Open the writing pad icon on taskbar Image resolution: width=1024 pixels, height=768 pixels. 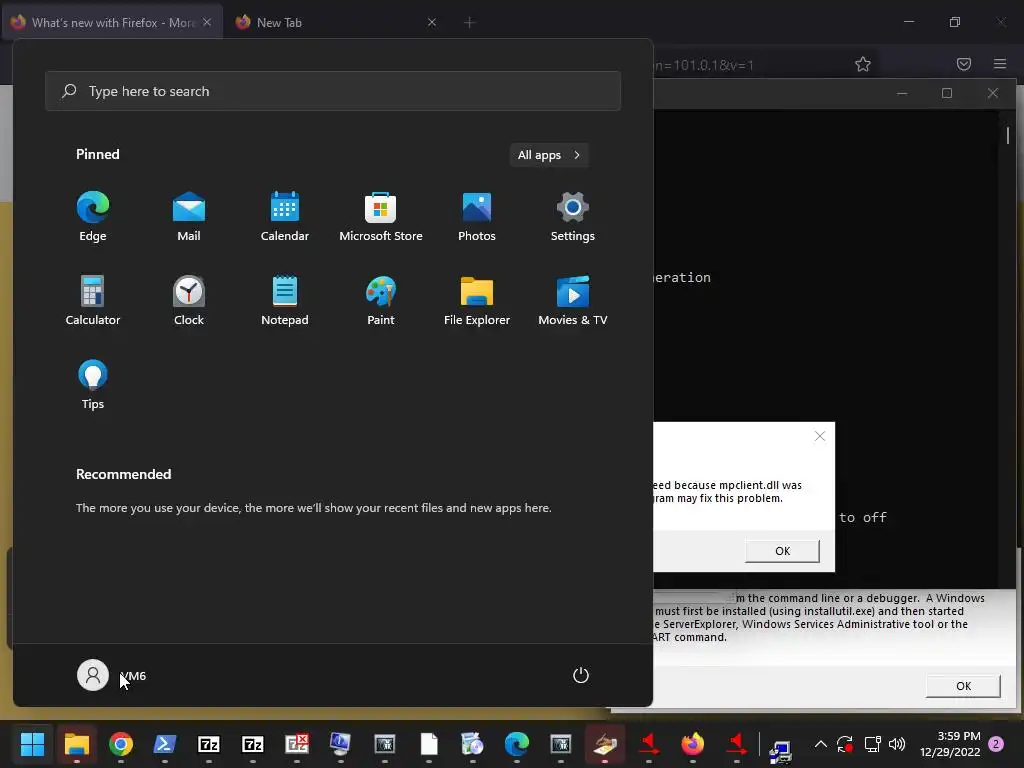[x=605, y=744]
